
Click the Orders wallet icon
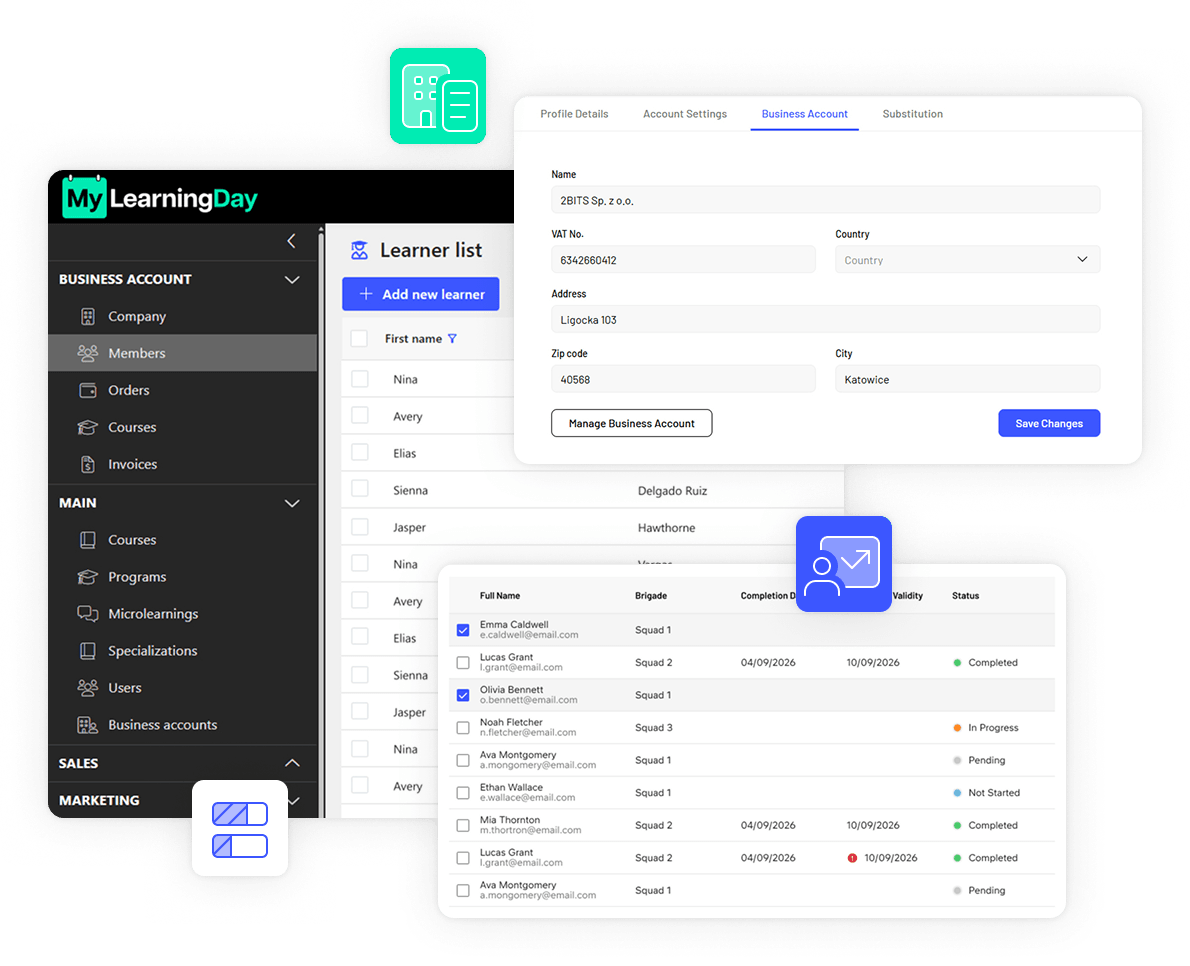coord(88,390)
